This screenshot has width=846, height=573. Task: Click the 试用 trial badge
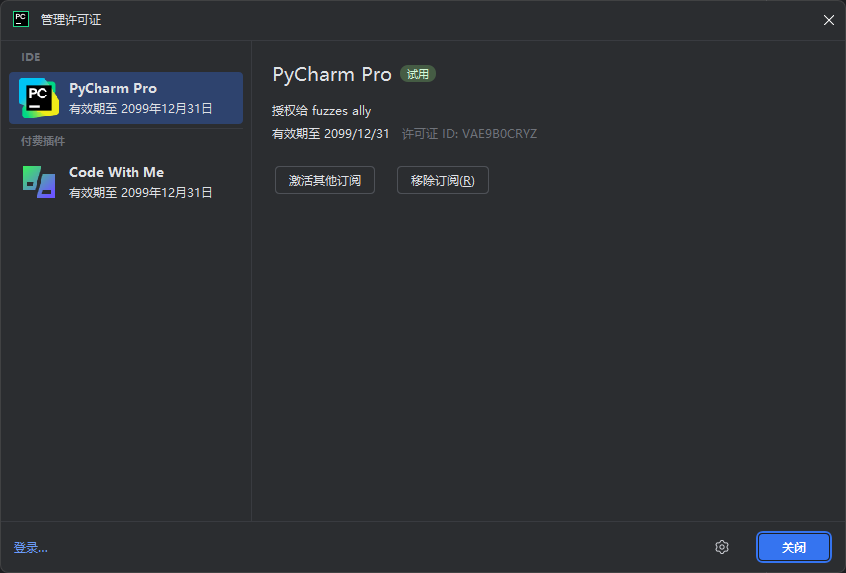click(418, 74)
